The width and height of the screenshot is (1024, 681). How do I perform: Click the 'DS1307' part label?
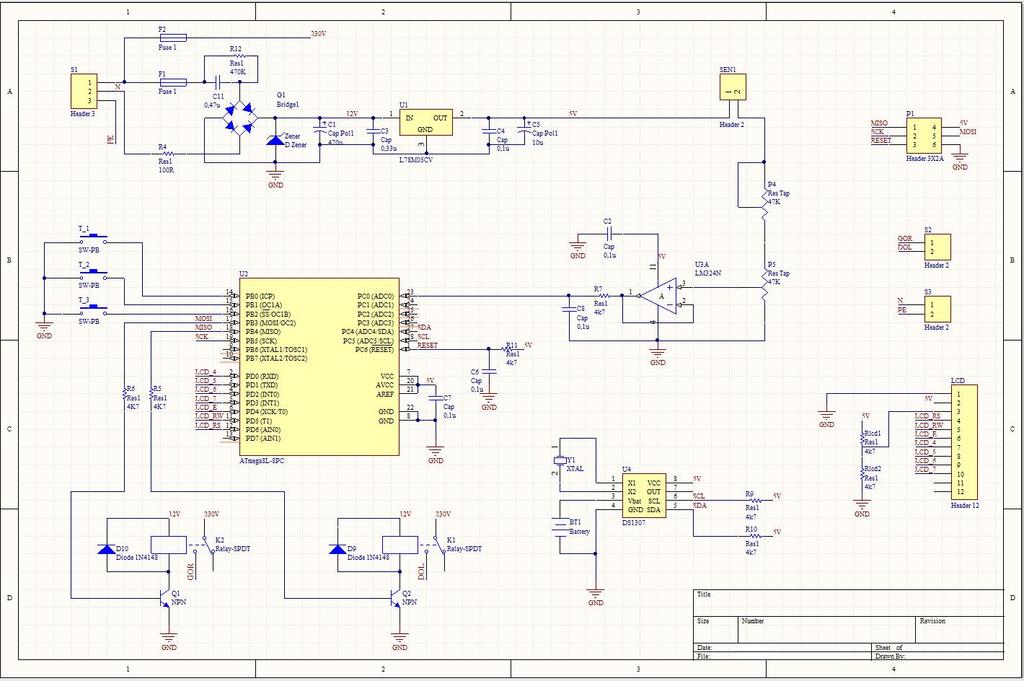[x=633, y=523]
